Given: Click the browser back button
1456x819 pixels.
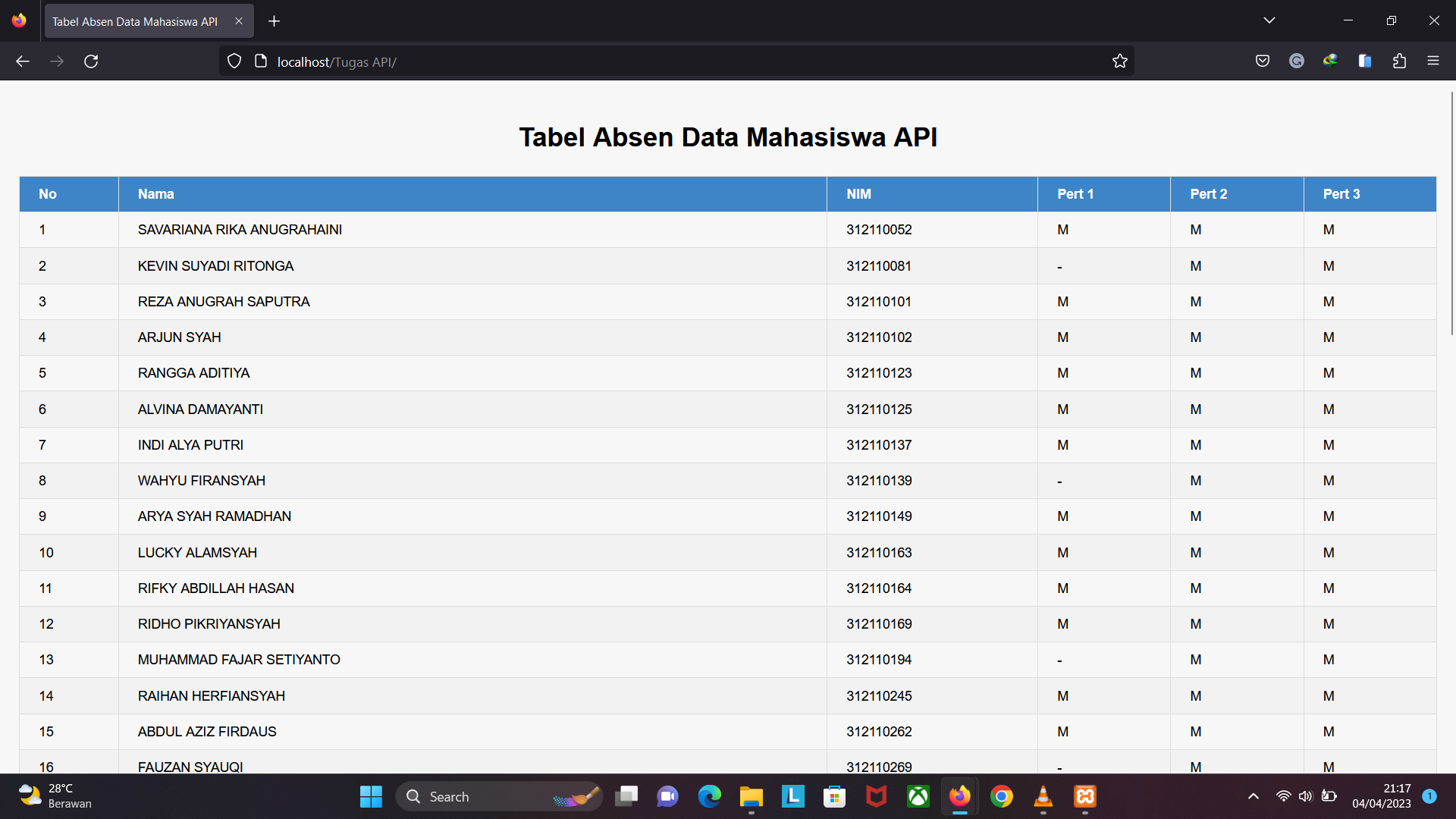Looking at the screenshot, I should [x=22, y=61].
